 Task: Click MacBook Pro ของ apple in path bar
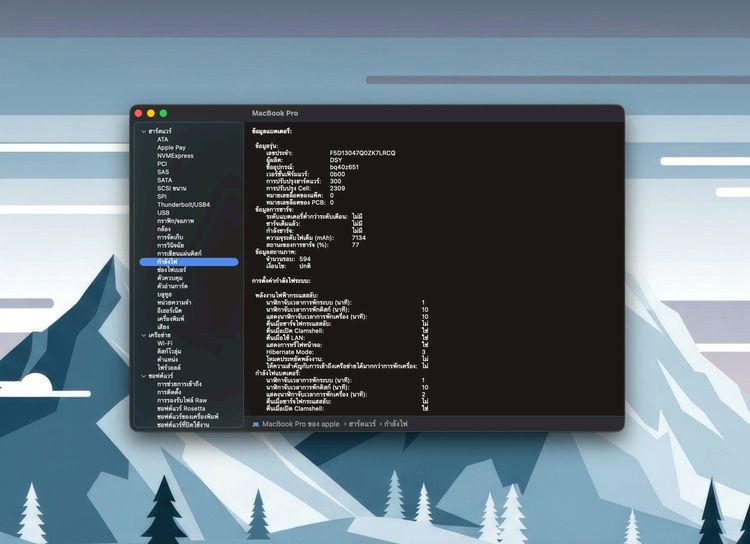pos(300,424)
